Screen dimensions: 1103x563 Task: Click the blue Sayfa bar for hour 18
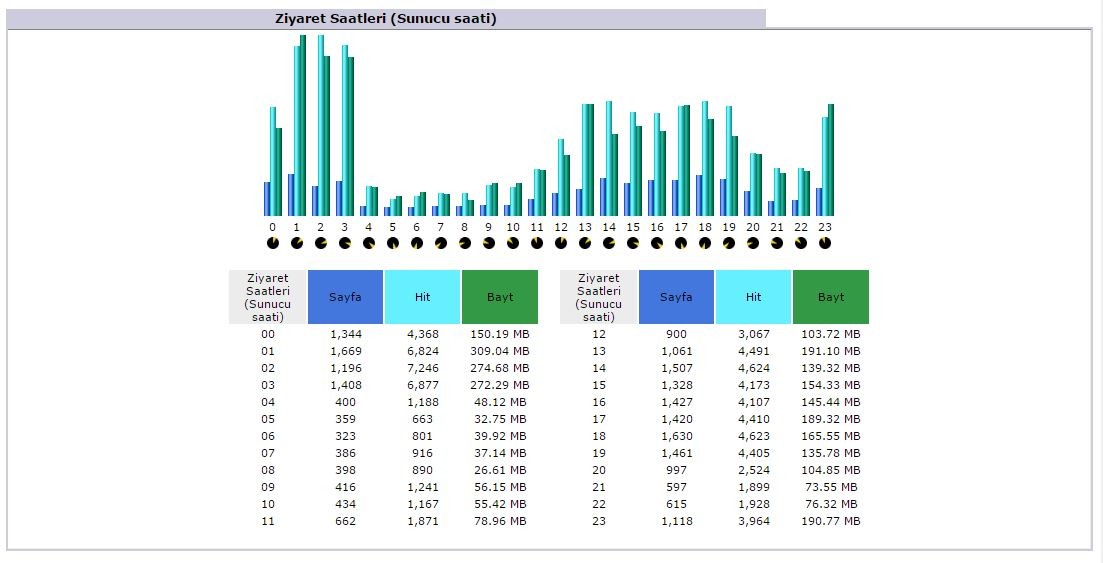(699, 195)
